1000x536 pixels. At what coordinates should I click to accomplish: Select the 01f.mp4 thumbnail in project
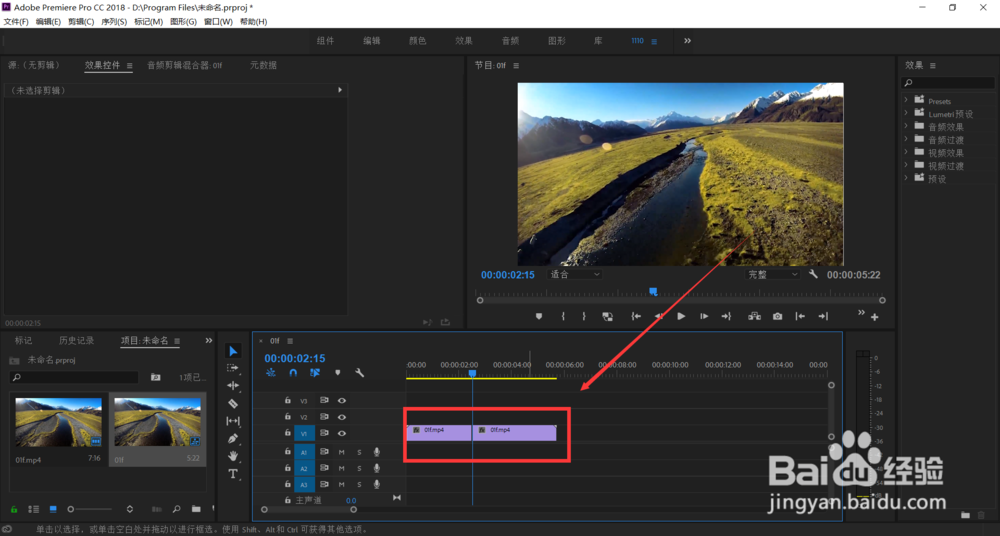pyautogui.click(x=59, y=422)
